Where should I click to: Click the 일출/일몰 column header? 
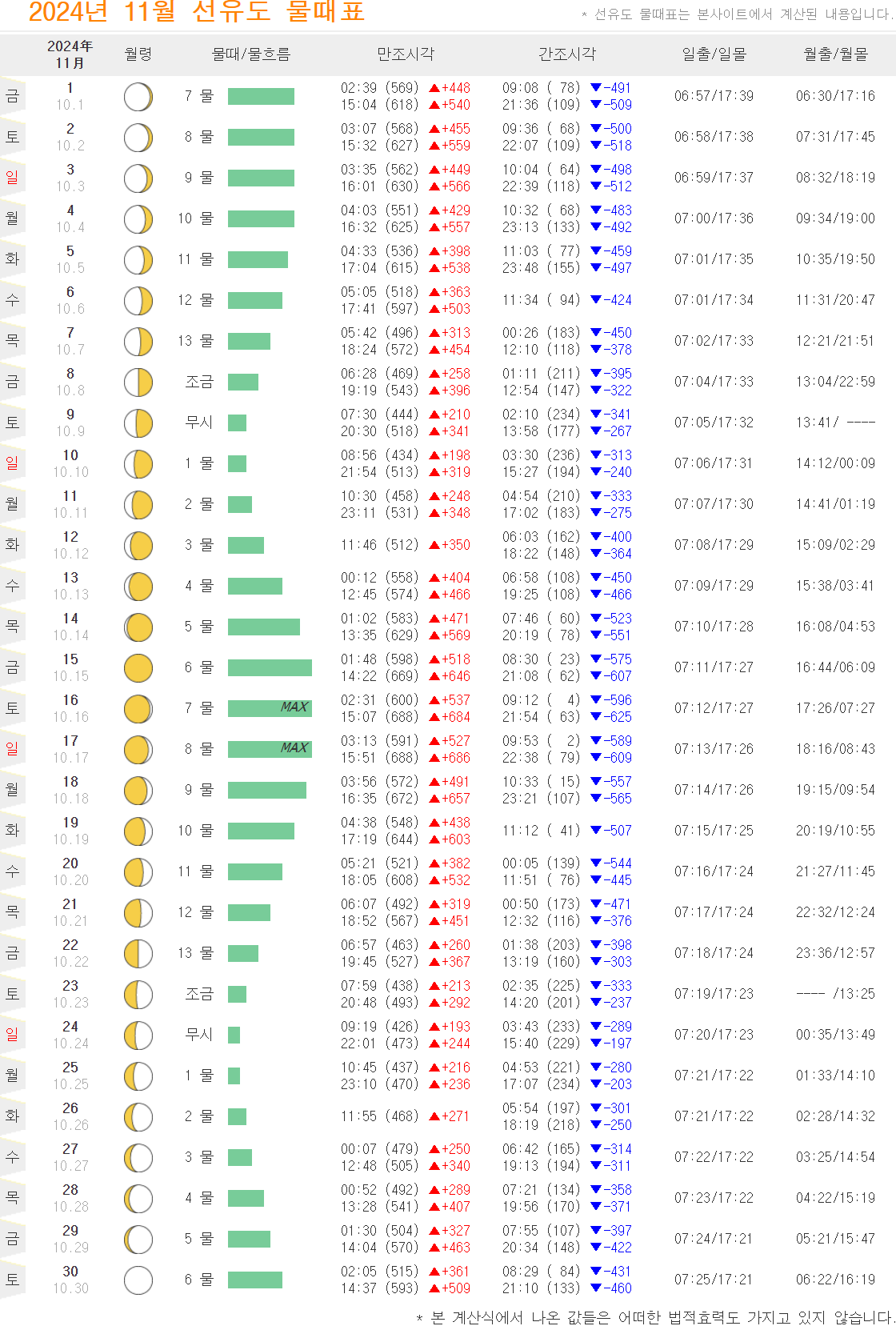714,54
